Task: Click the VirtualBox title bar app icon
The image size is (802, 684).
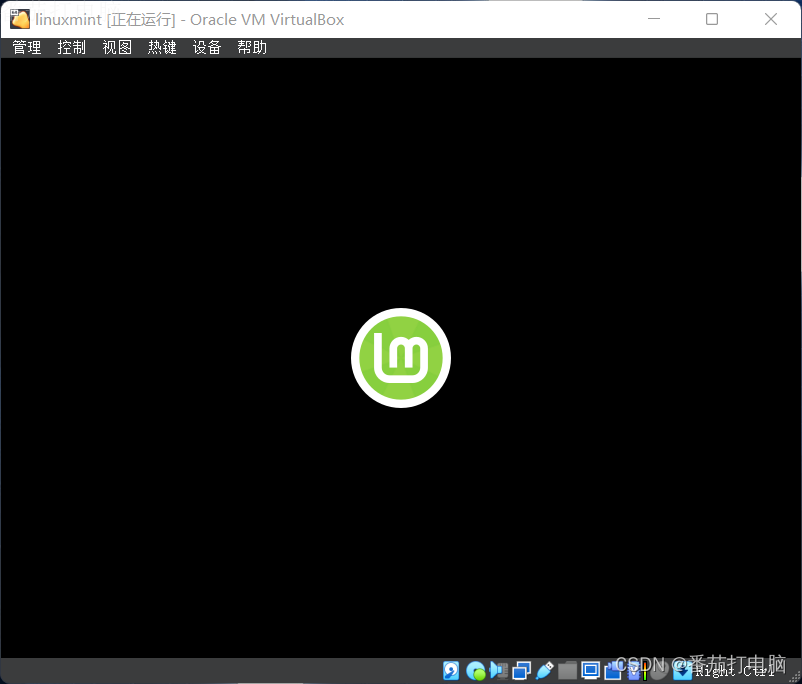Action: pos(20,19)
